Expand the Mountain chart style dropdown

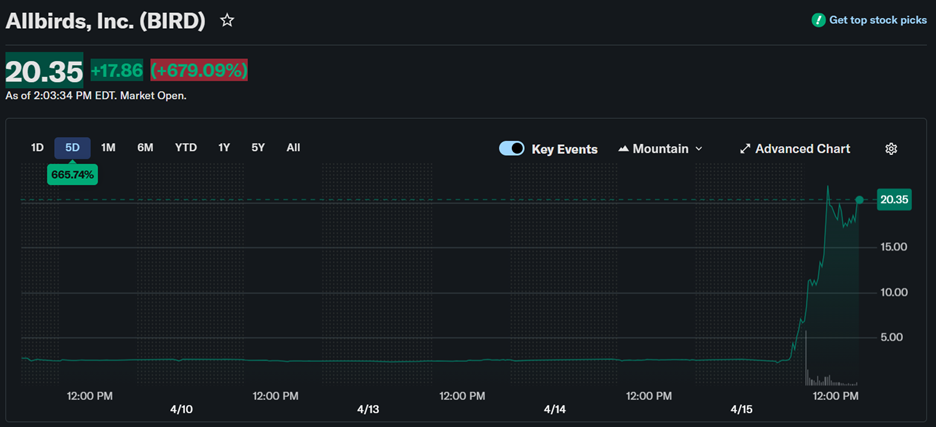pos(698,149)
